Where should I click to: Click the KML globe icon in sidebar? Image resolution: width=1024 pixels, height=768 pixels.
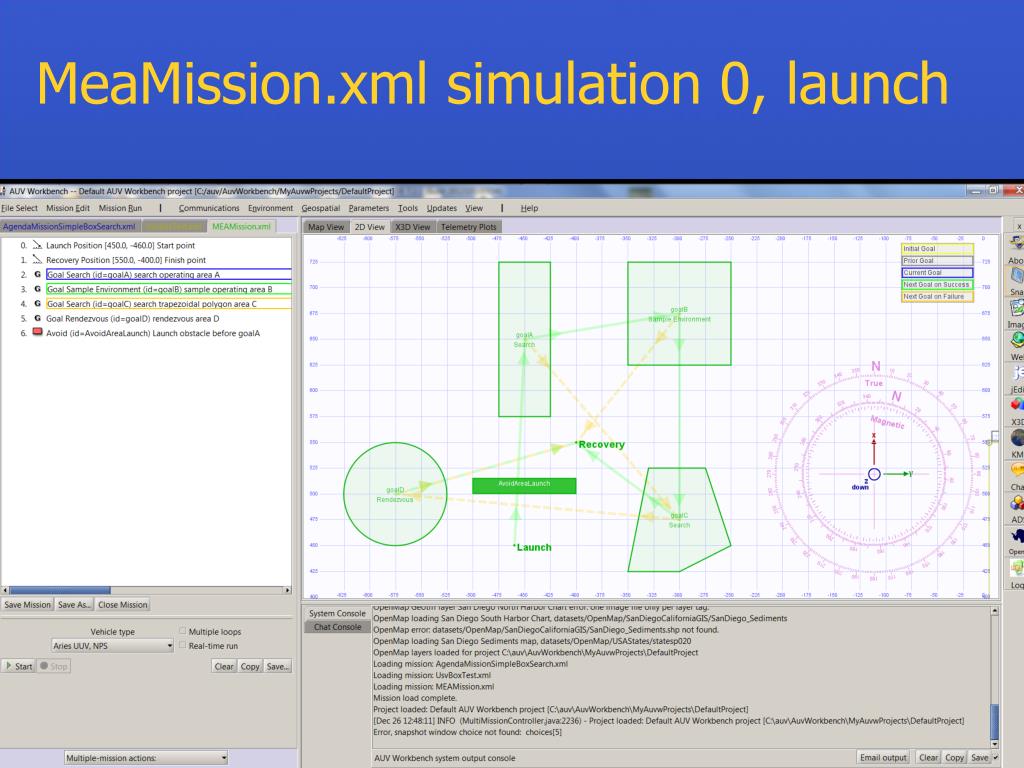tap(1016, 438)
